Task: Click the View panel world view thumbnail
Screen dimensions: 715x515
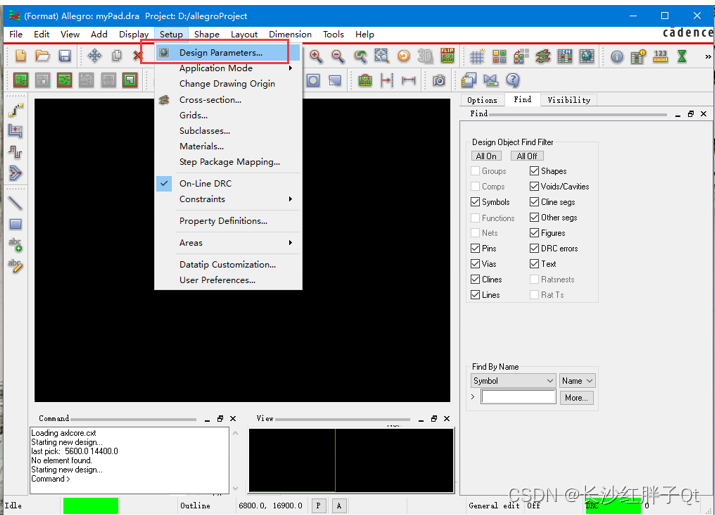Action: (351, 460)
